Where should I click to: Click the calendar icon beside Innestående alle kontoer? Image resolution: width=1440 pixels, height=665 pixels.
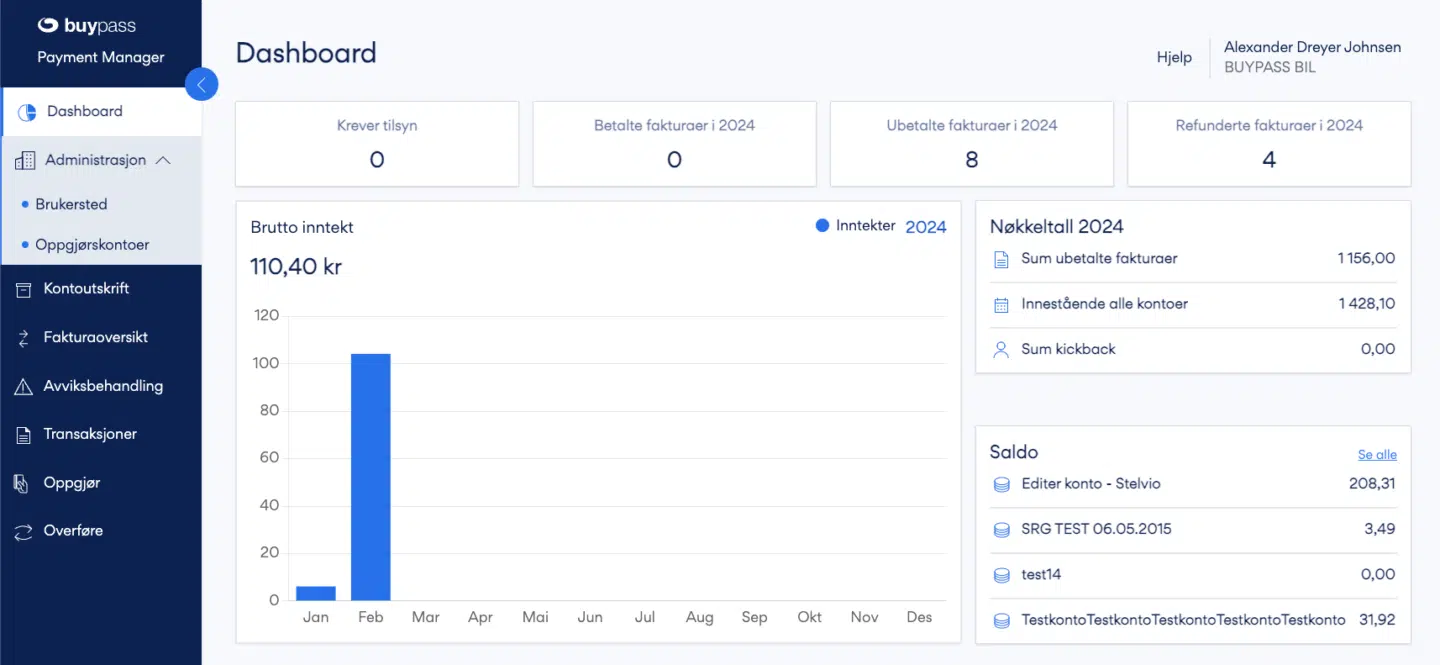1001,305
